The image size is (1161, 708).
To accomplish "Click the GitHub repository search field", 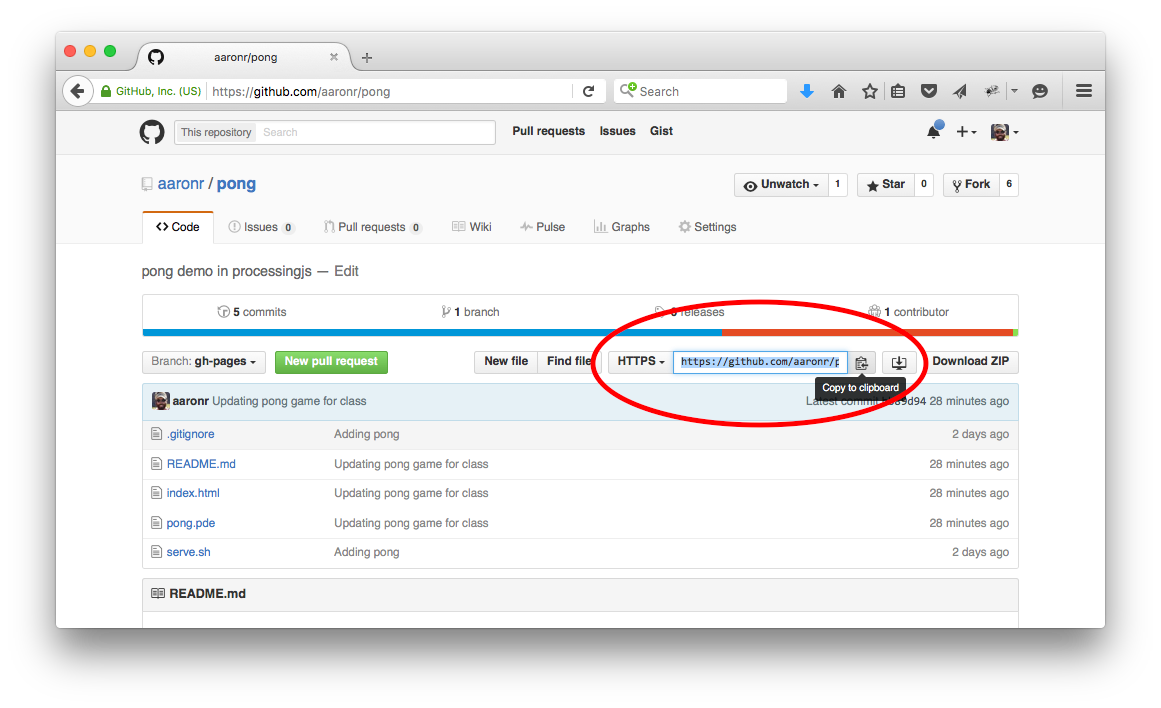I will [x=375, y=132].
